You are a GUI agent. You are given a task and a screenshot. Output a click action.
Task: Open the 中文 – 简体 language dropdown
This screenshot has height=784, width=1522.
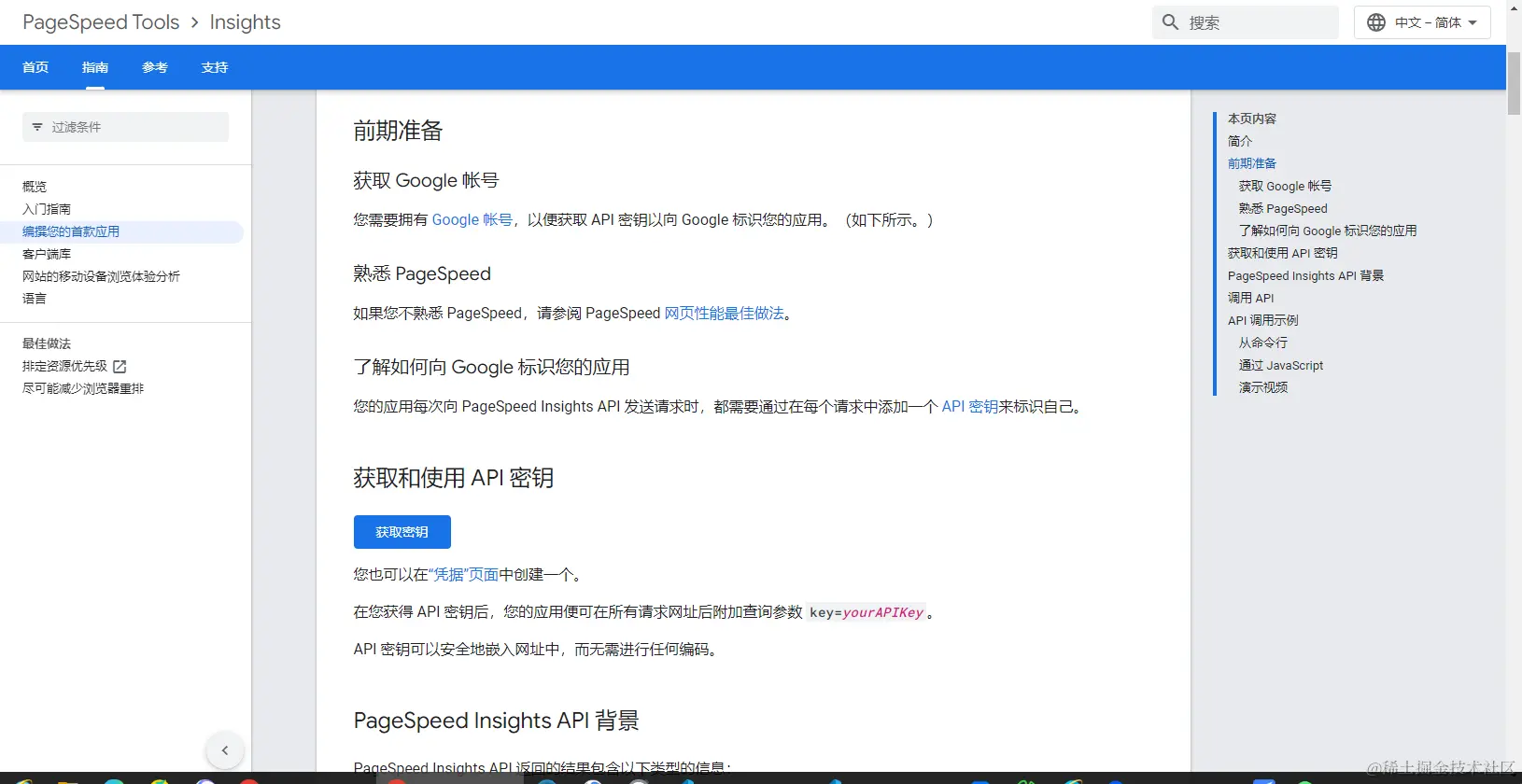click(x=1422, y=22)
